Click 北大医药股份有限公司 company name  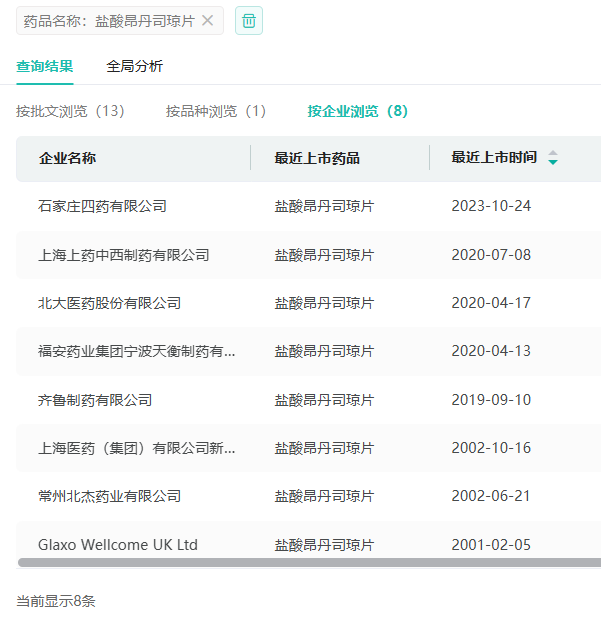tap(110, 303)
